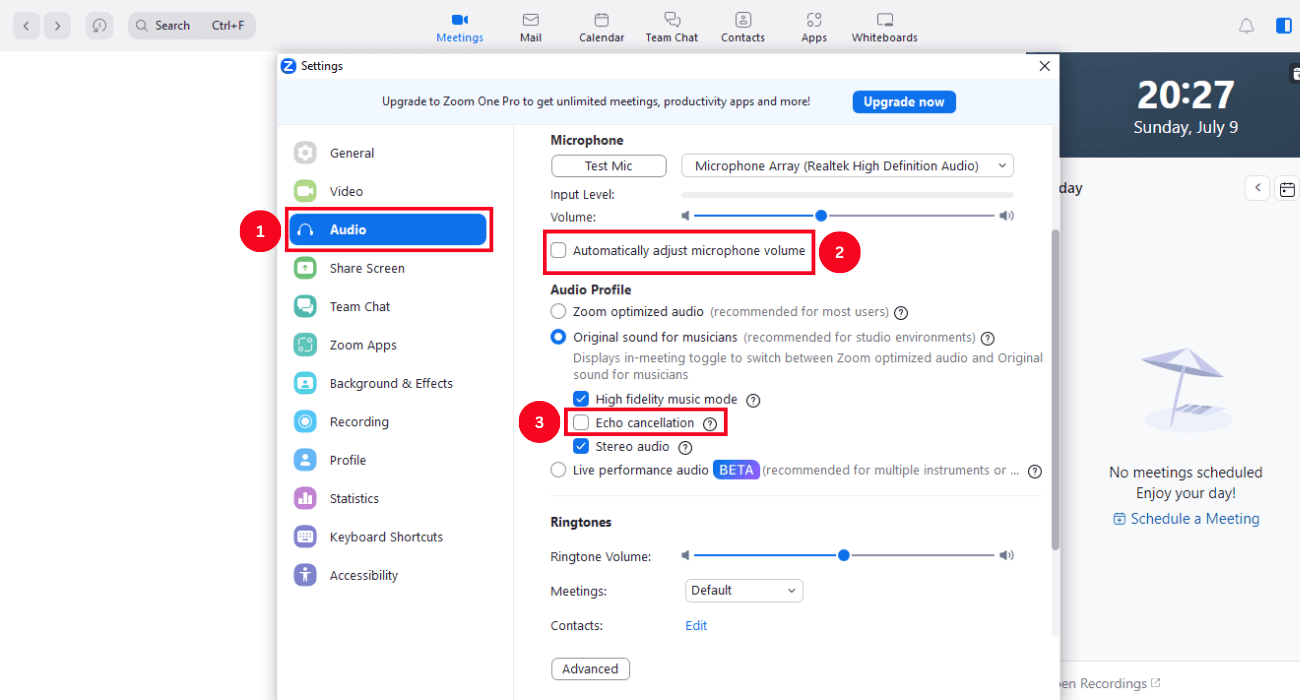
Task: Open help for Echo cancellation
Action: tap(710, 424)
